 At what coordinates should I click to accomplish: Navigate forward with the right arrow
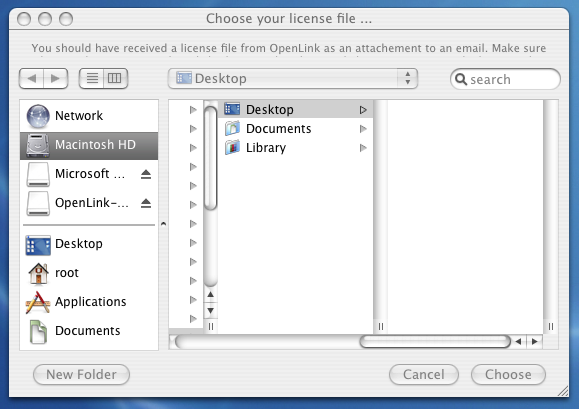coord(56,78)
